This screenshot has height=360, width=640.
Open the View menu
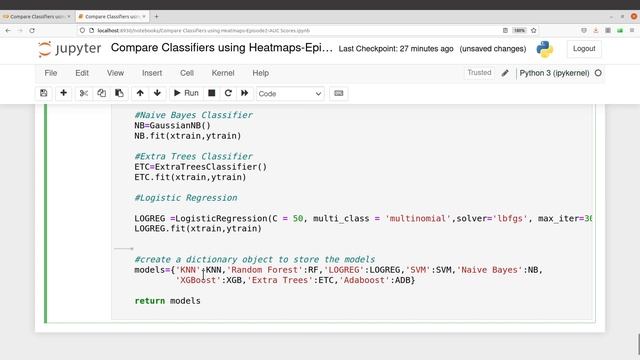pos(115,73)
